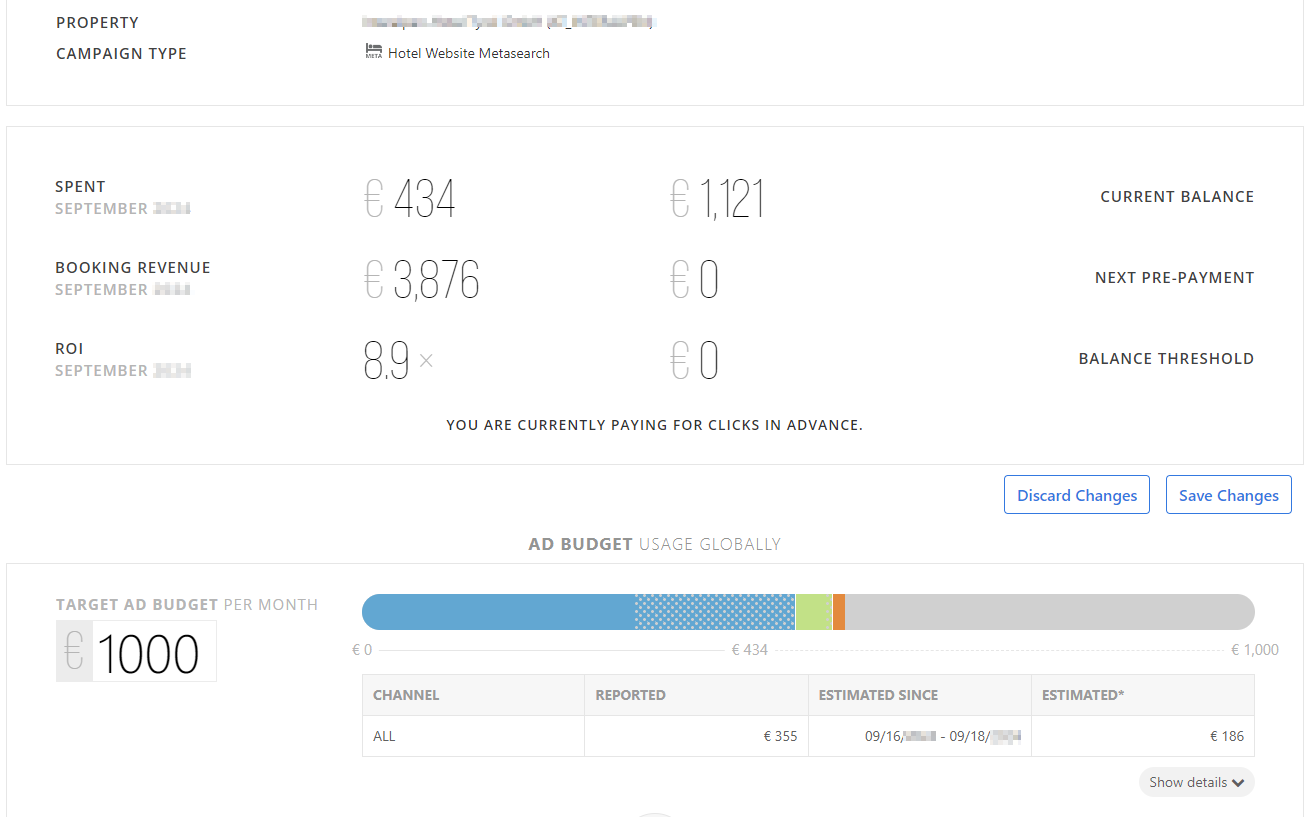Screen dimensions: 1307x817
Task: Click the Hotel Website Metasearch label
Action: tap(468, 53)
